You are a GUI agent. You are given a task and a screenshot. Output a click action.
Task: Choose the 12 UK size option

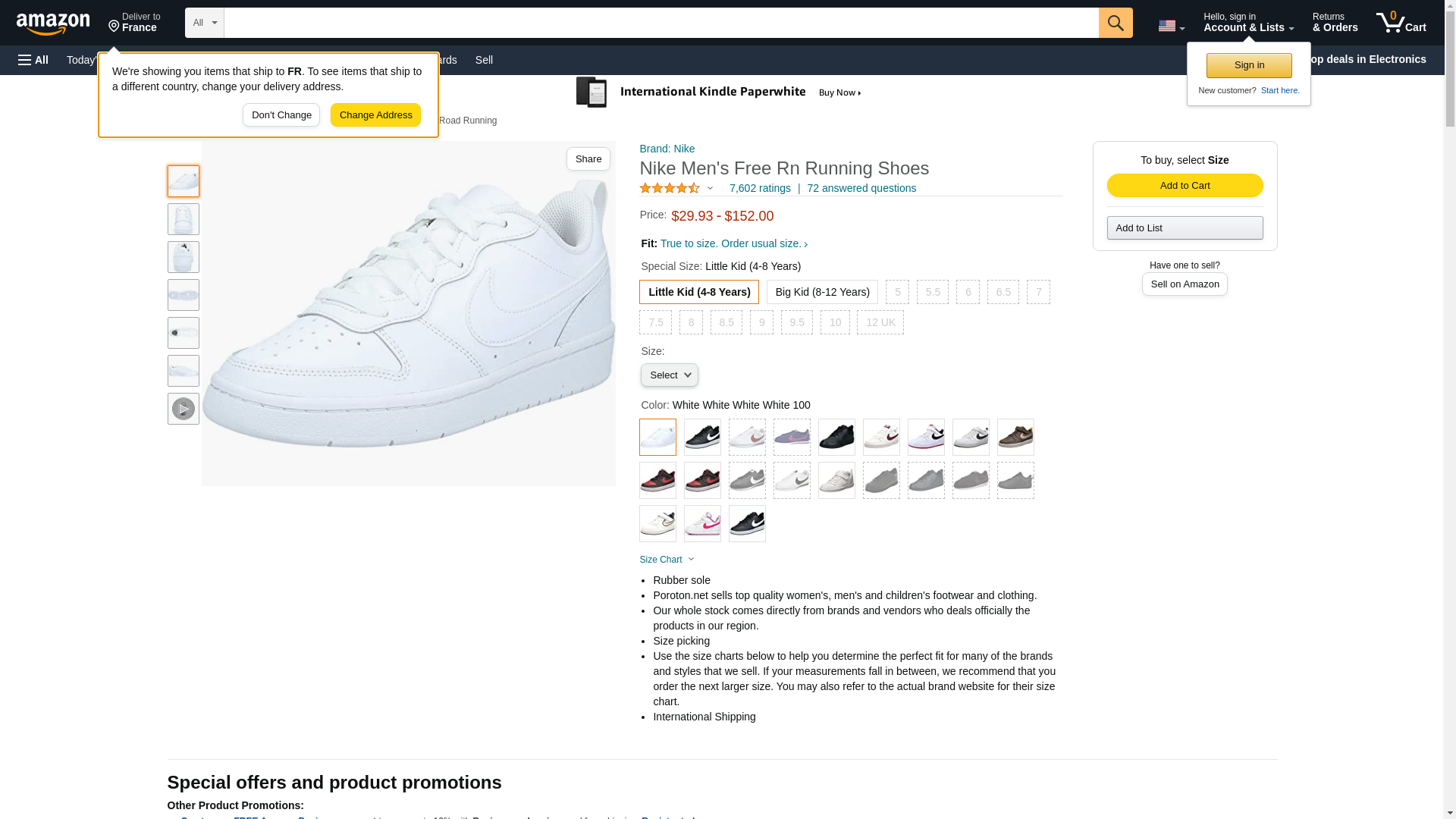pyautogui.click(x=880, y=322)
